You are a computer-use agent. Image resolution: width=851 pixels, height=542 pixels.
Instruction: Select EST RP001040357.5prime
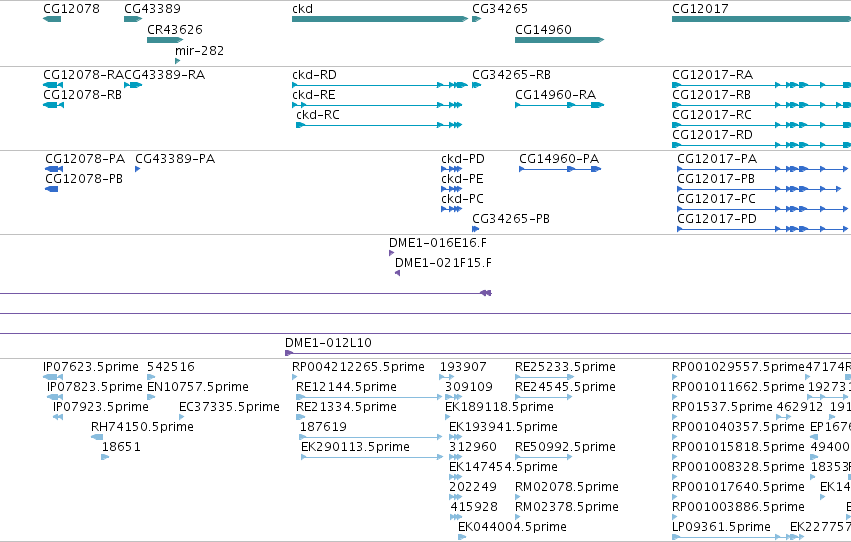pyautogui.click(x=738, y=428)
